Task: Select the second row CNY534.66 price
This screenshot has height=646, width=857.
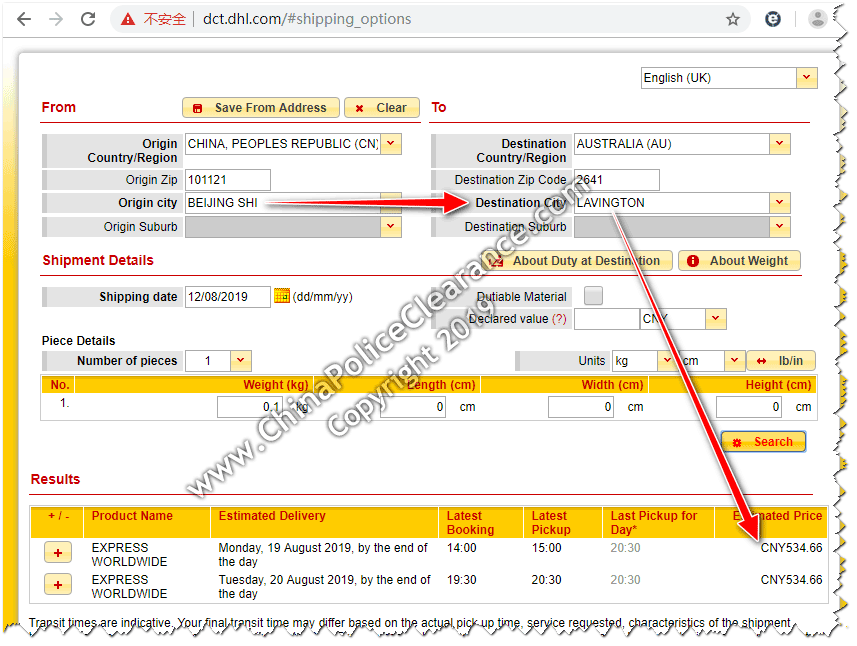Action: (791, 580)
